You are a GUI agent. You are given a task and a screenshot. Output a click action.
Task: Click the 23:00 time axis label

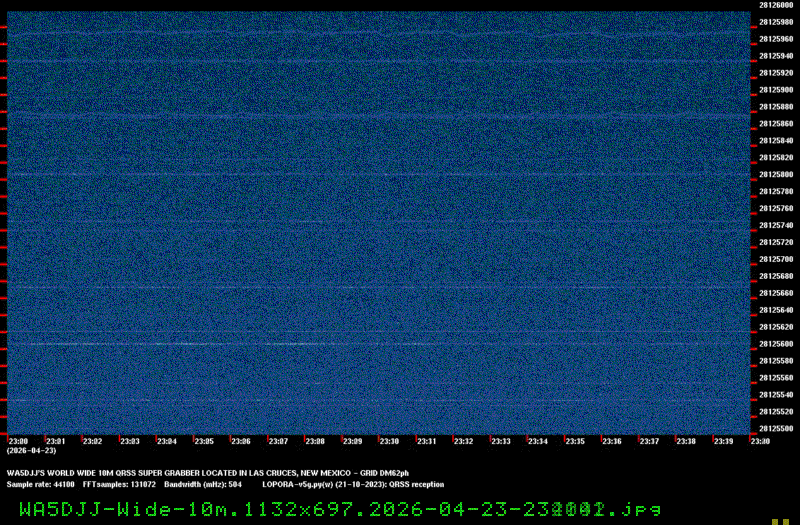pos(18,441)
